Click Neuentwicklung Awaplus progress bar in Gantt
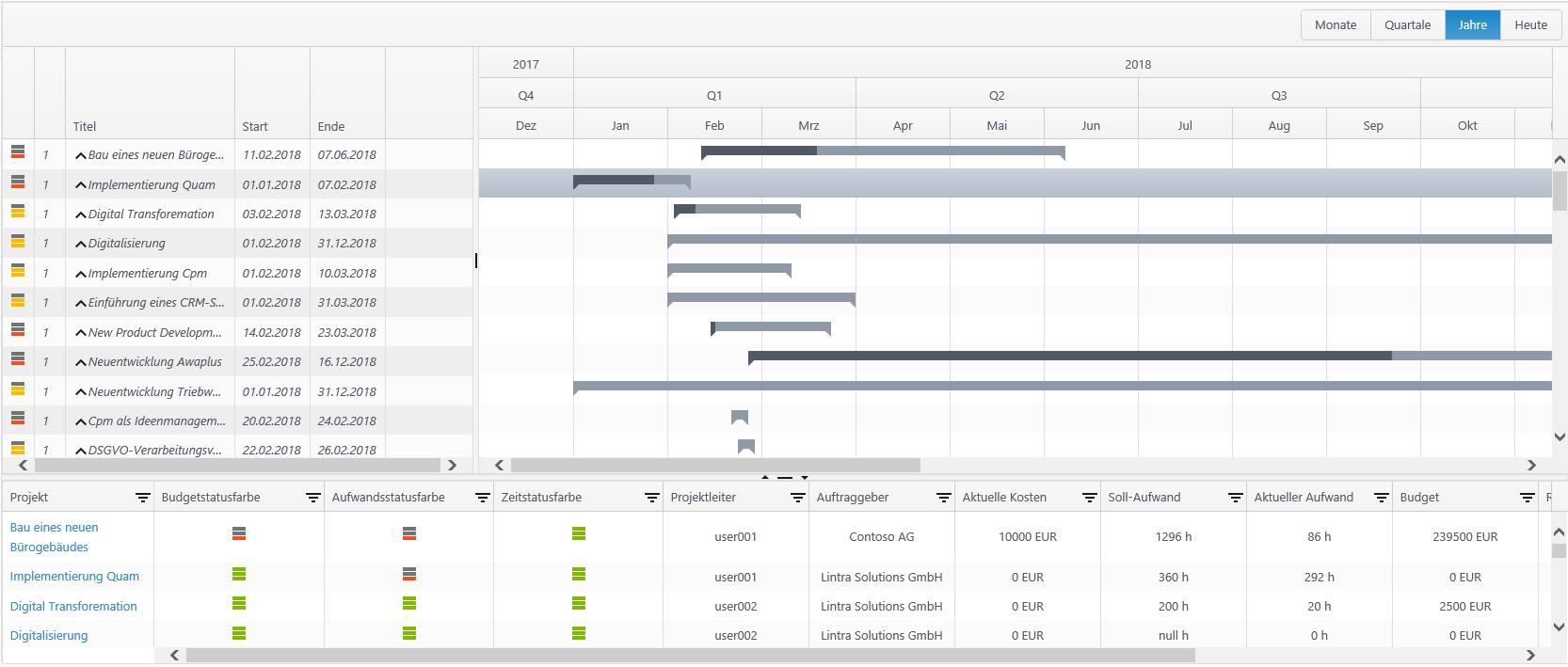 1068,356
